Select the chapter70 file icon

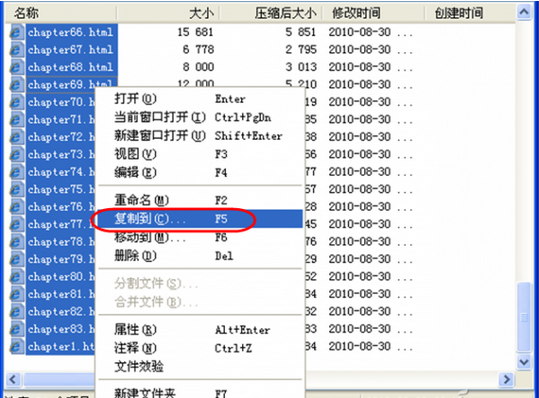(16, 102)
